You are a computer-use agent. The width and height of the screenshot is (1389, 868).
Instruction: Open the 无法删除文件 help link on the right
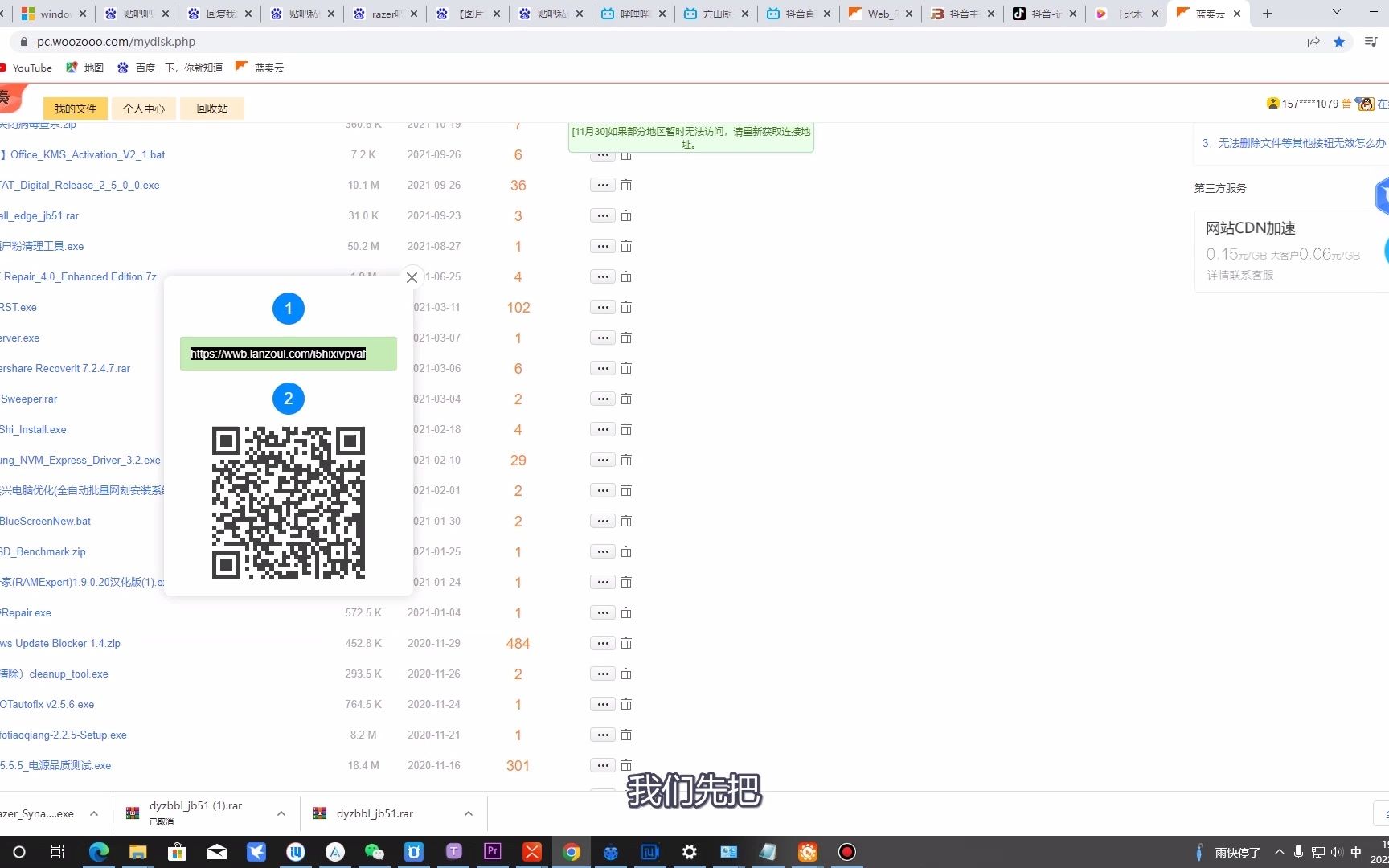tap(1295, 143)
